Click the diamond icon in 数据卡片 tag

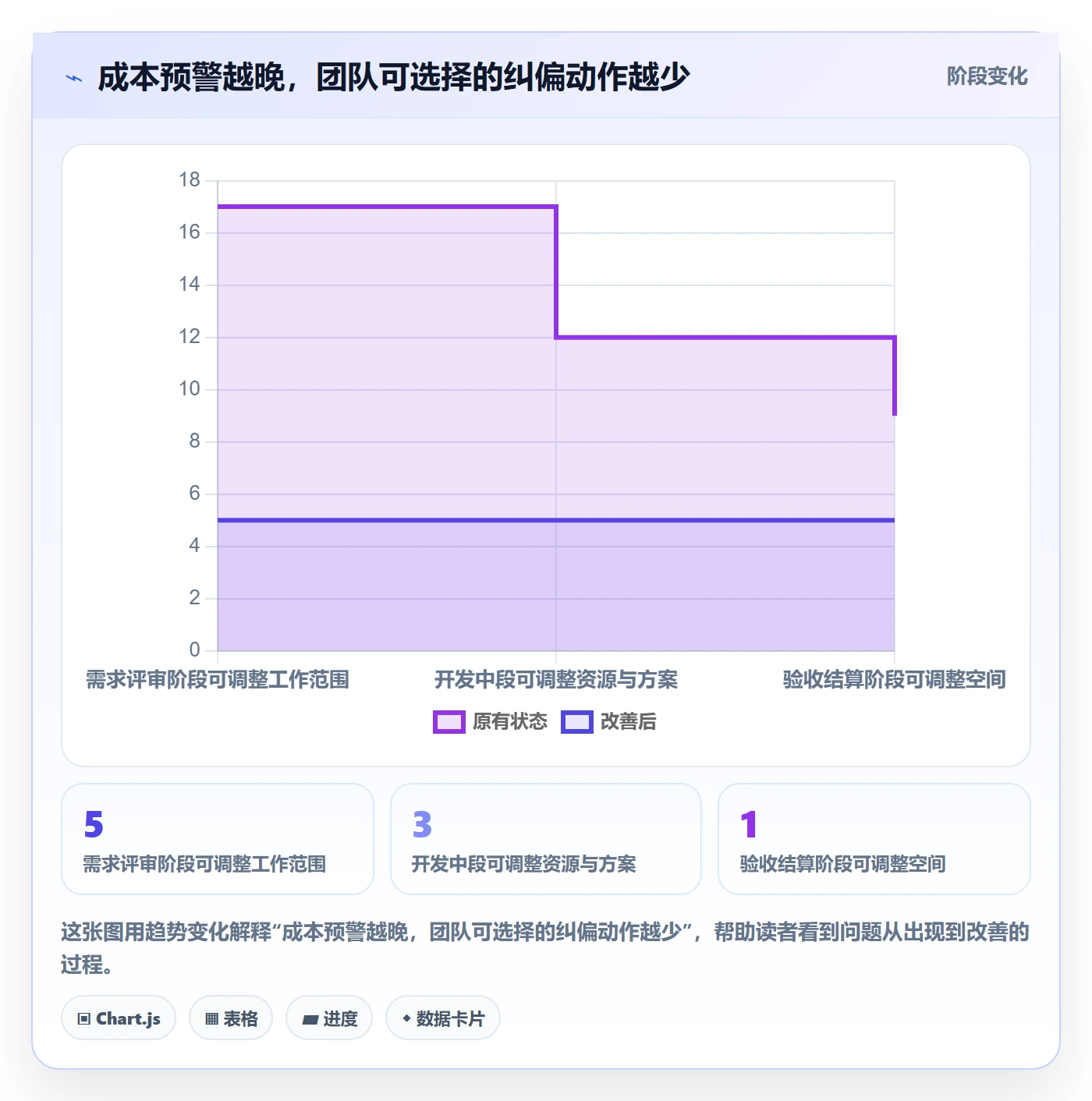click(x=406, y=1018)
